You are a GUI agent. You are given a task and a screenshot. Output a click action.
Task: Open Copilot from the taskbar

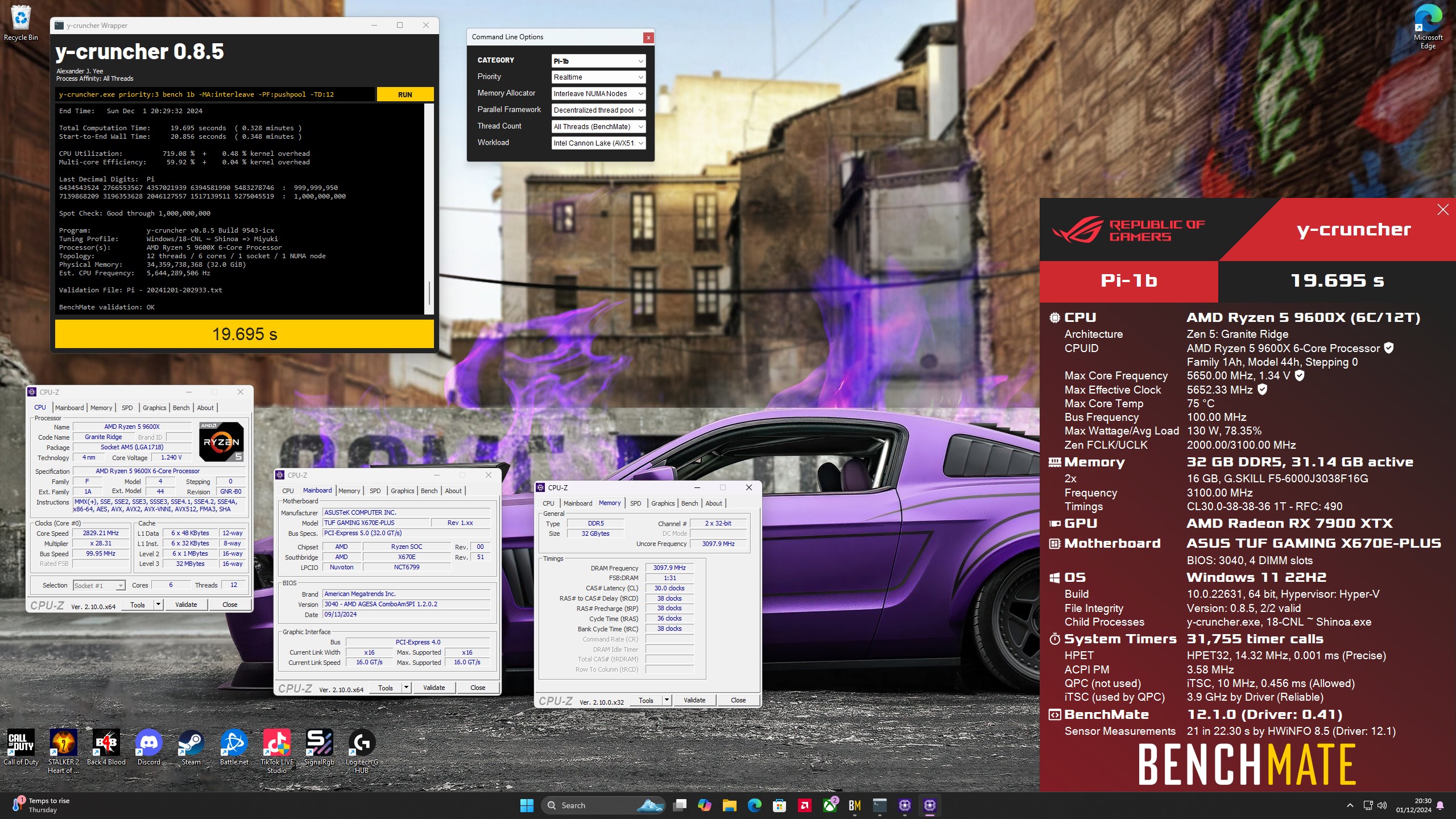[705, 805]
